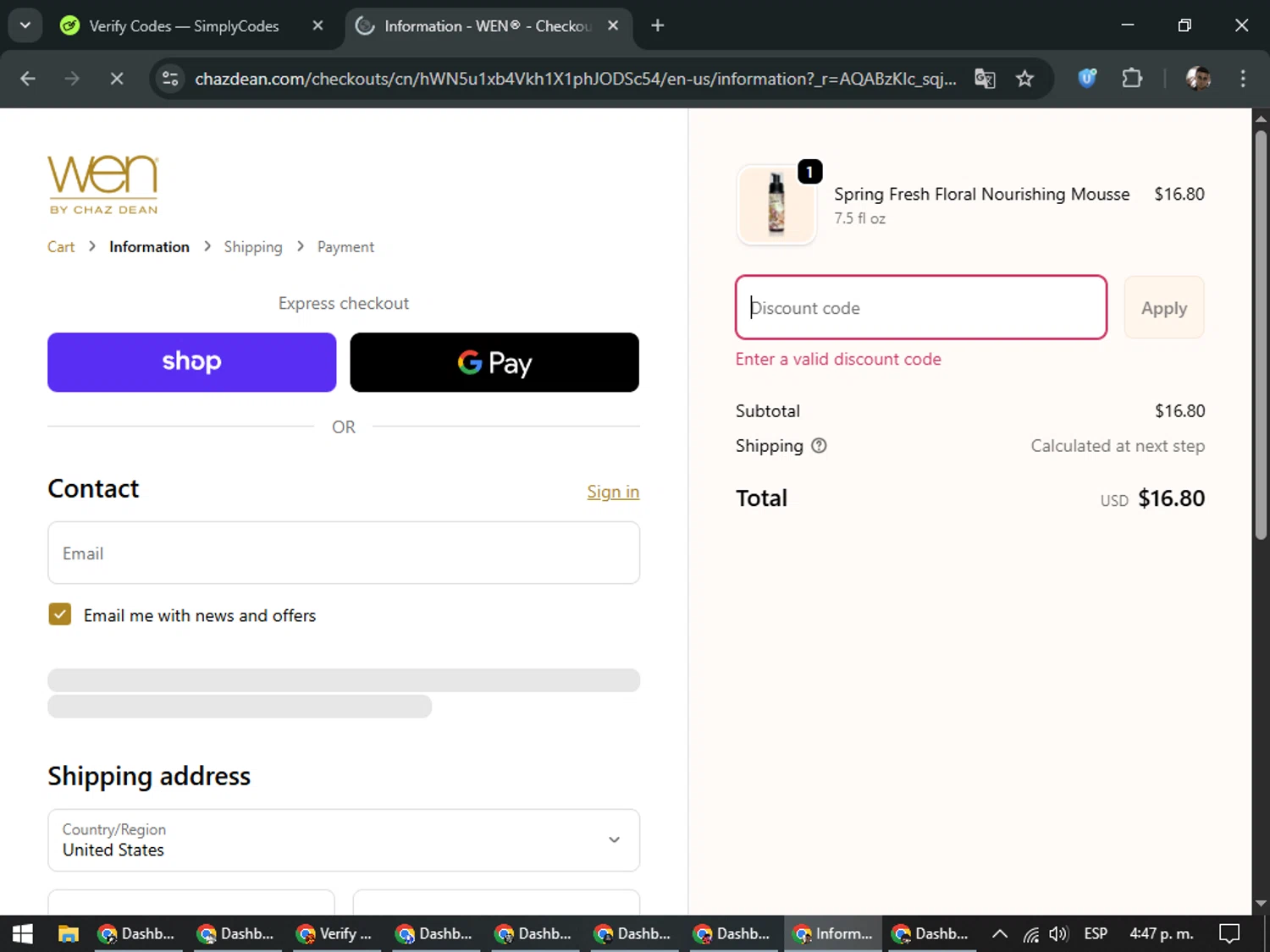Open the notification center icon
The image size is (1270, 952).
(x=1229, y=933)
